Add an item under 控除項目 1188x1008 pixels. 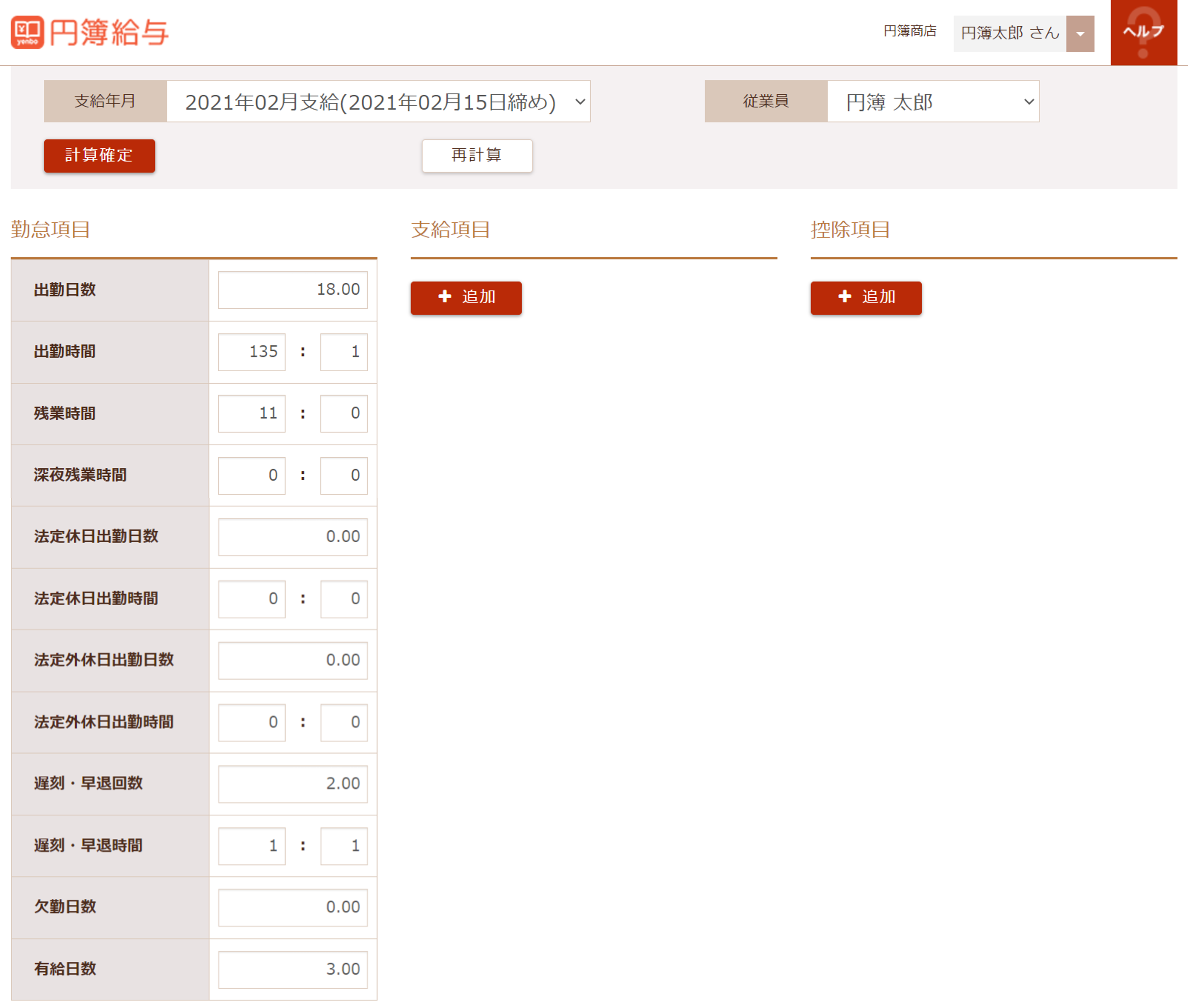click(x=866, y=298)
